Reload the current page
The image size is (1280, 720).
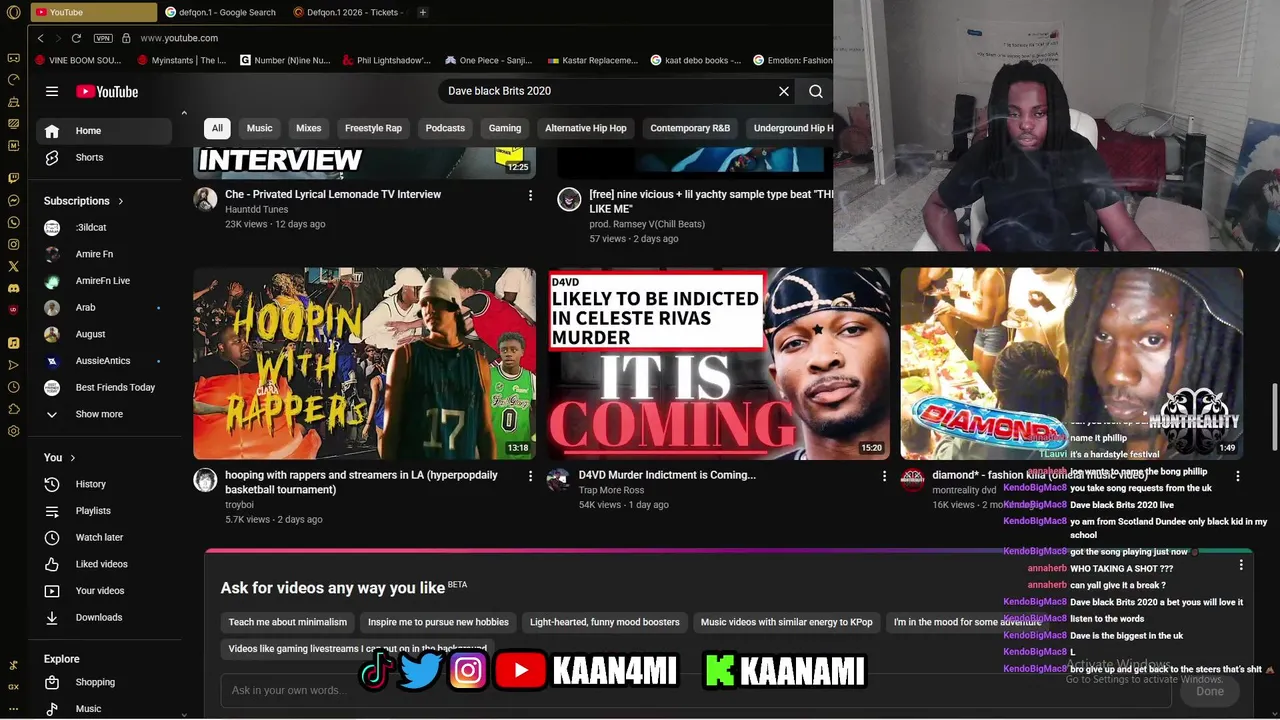pos(76,38)
